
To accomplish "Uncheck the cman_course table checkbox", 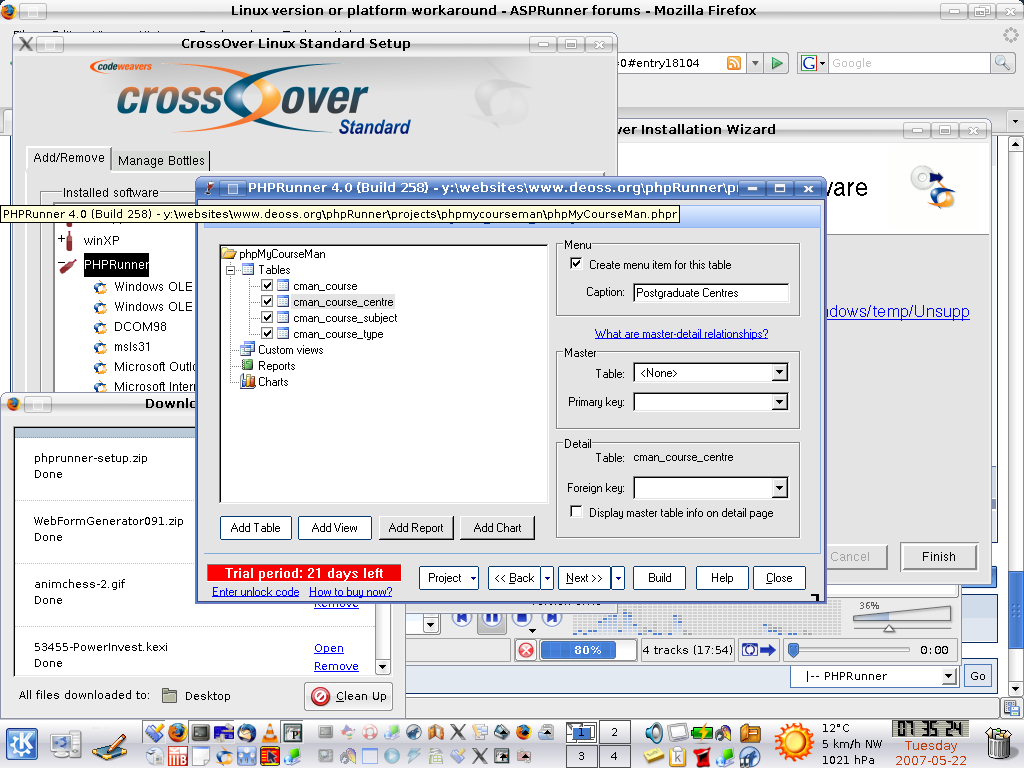I will coord(267,285).
